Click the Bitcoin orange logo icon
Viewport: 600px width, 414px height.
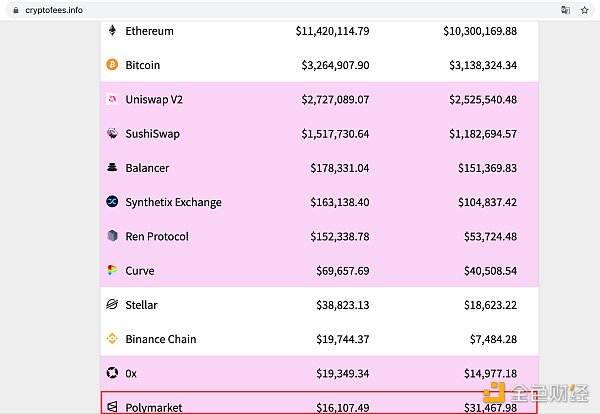point(112,65)
